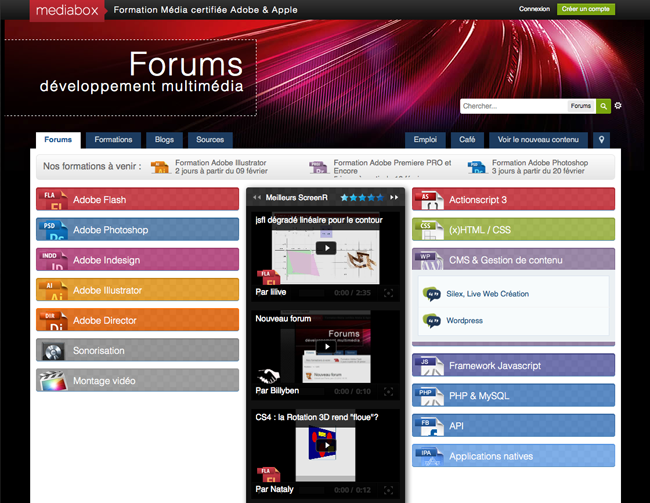
Task: Click the green search magnifier button
Action: (x=603, y=106)
